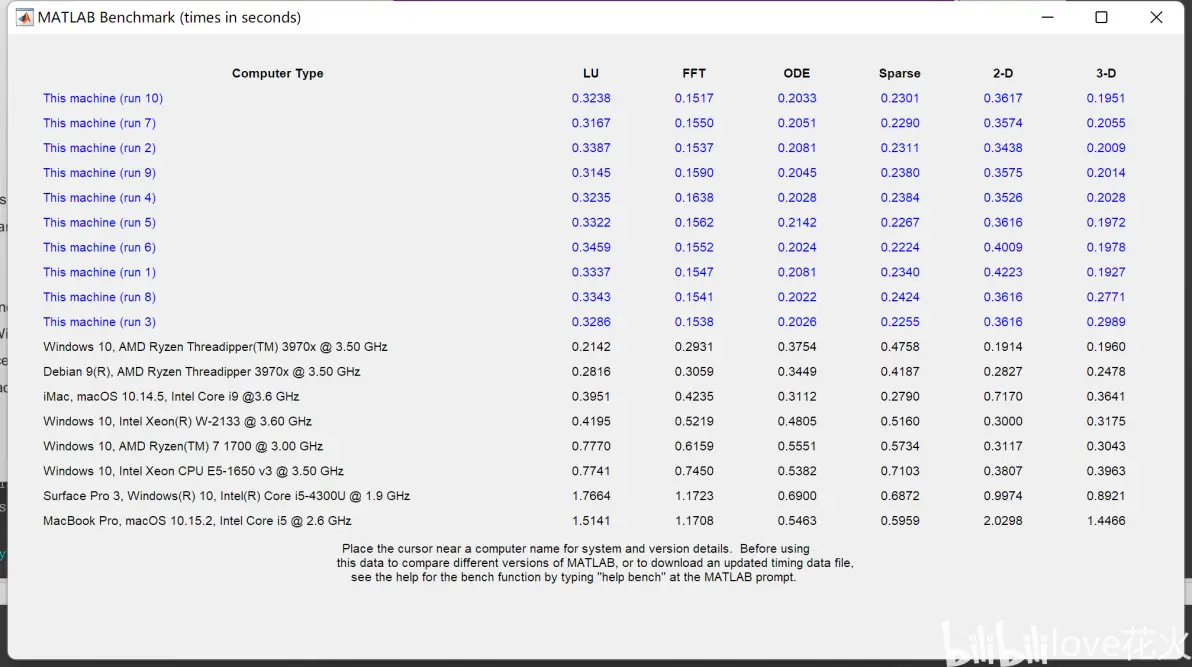Click 3-D value 0.1972 for run 5

[1106, 222]
